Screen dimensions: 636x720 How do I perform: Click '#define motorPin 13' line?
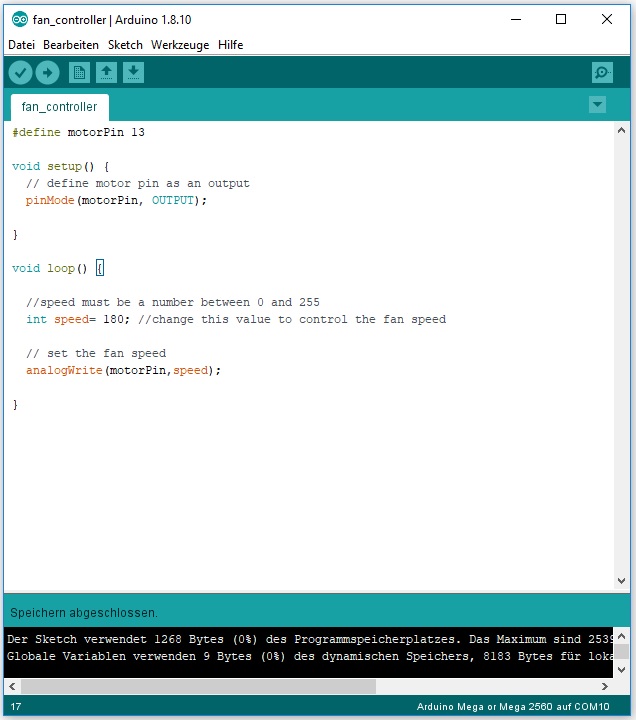[79, 132]
